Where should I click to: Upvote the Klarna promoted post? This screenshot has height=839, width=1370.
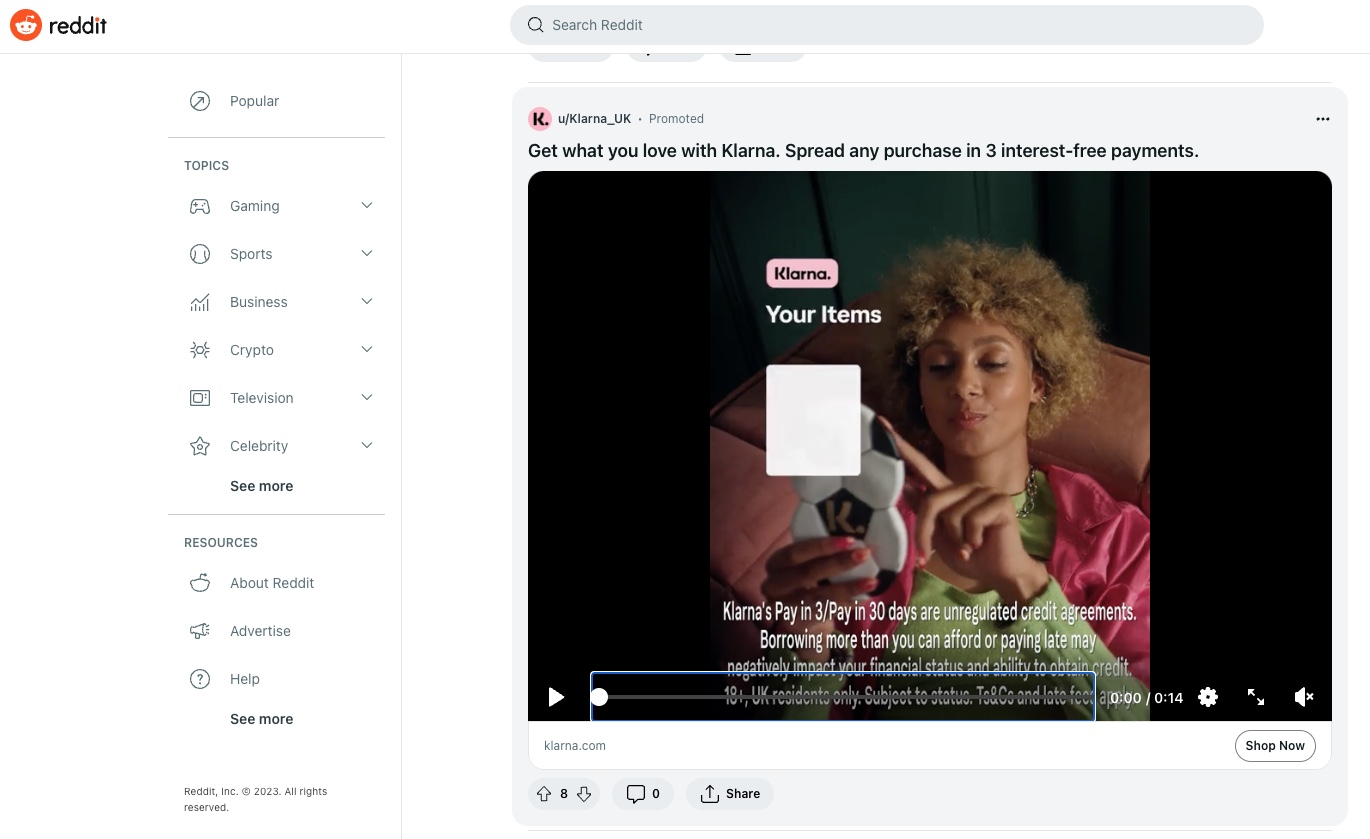coord(543,793)
